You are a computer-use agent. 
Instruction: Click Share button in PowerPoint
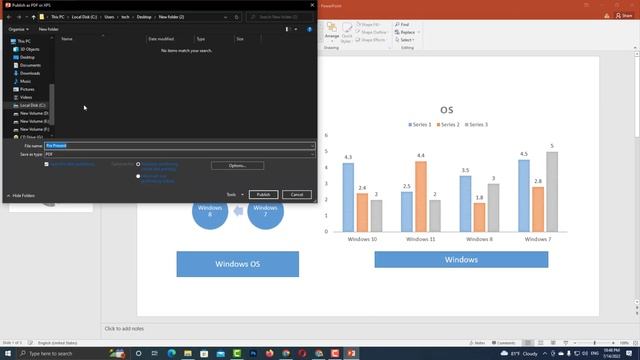(x=624, y=16)
